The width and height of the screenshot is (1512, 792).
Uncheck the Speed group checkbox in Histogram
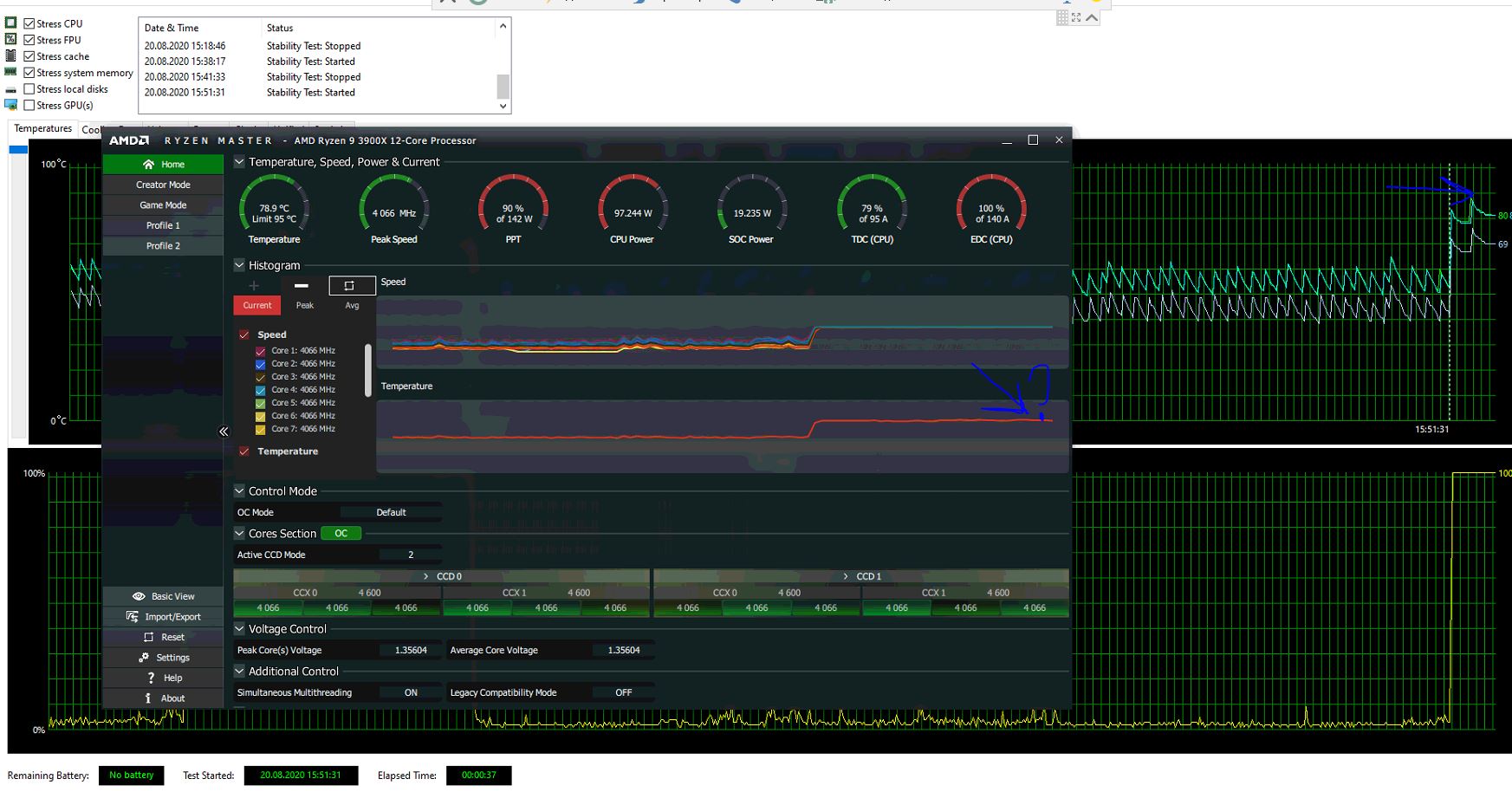[244, 334]
